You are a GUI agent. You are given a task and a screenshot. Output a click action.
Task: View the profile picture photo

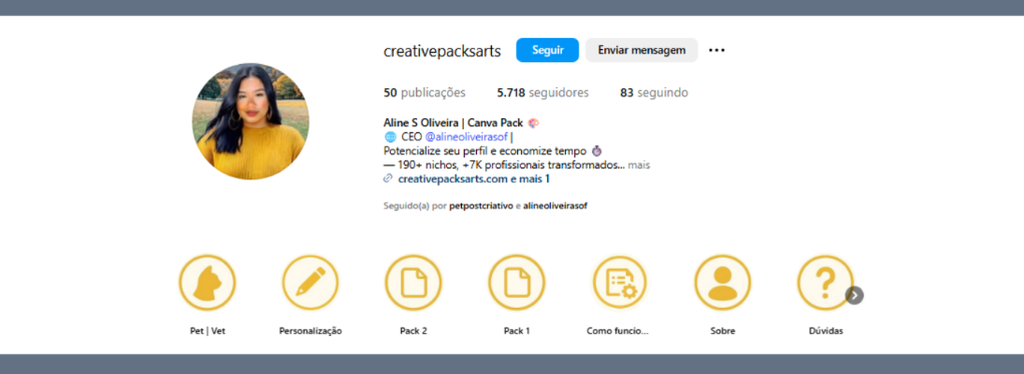250,121
